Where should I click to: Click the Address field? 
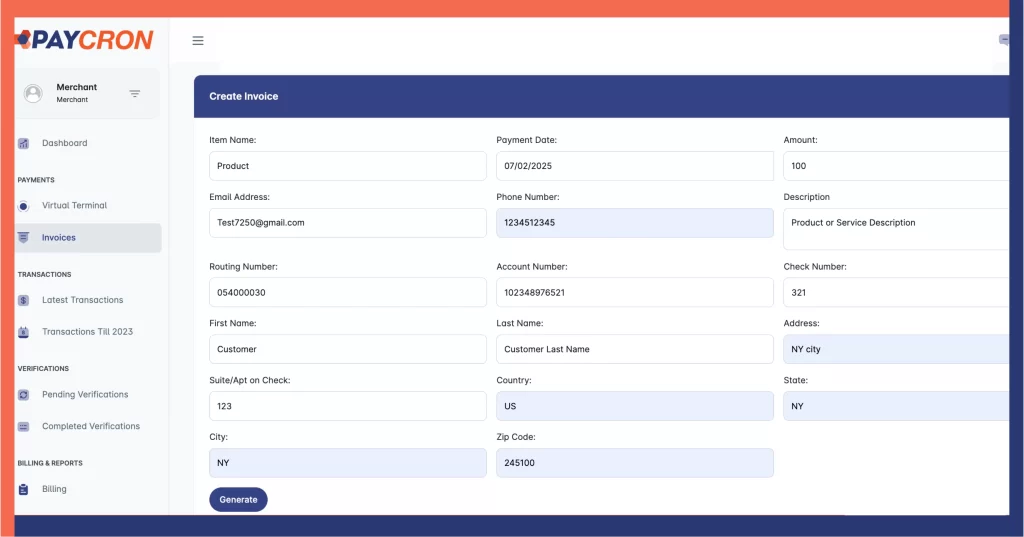point(896,350)
